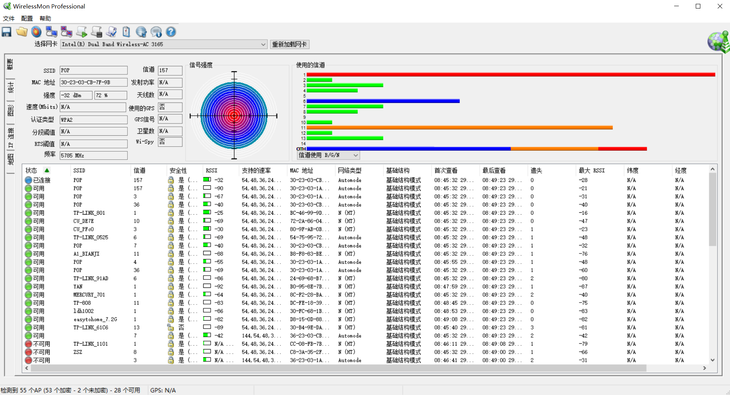The width and height of the screenshot is (730, 395).
Task: Click the globe info bubble toolbar icon
Action: (x=156, y=32)
